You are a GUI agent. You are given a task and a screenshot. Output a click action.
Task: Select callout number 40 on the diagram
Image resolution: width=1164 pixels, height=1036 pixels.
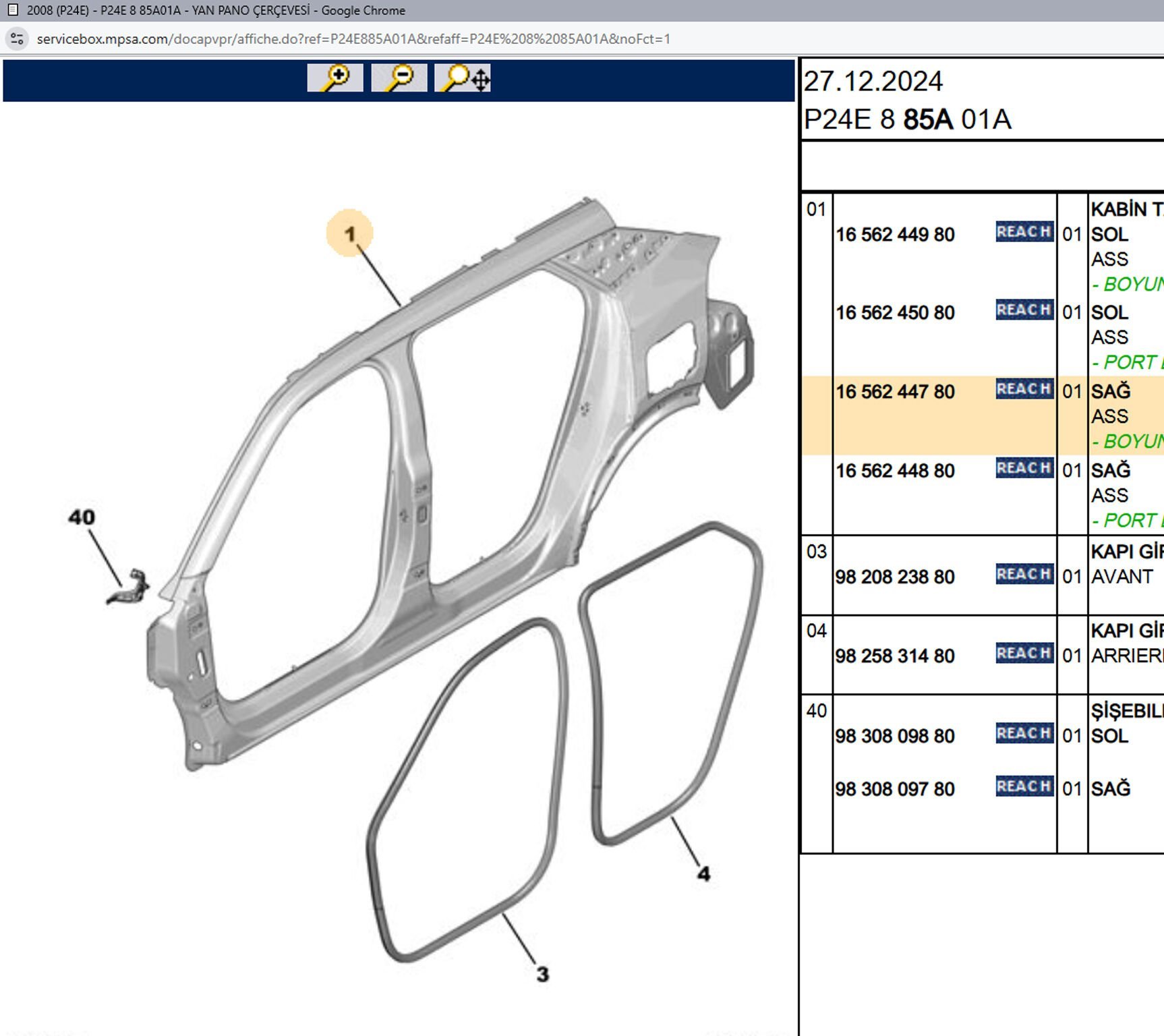82,517
